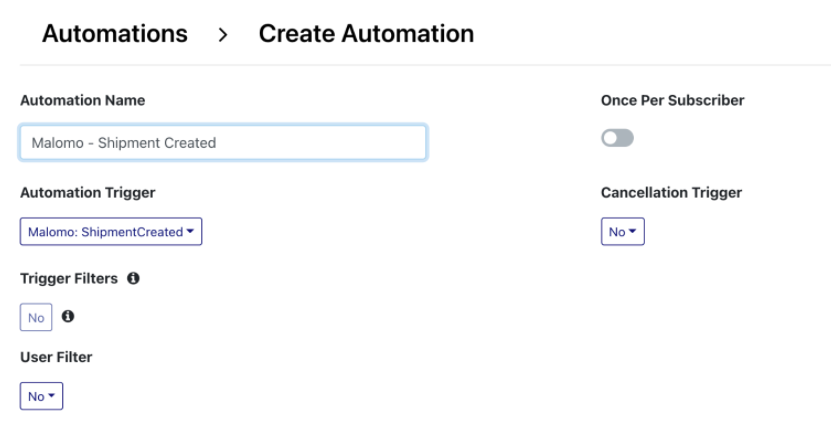Click info icon next to Trigger Filters No button
Image resolution: width=831 pixels, height=445 pixels.
(x=68, y=316)
